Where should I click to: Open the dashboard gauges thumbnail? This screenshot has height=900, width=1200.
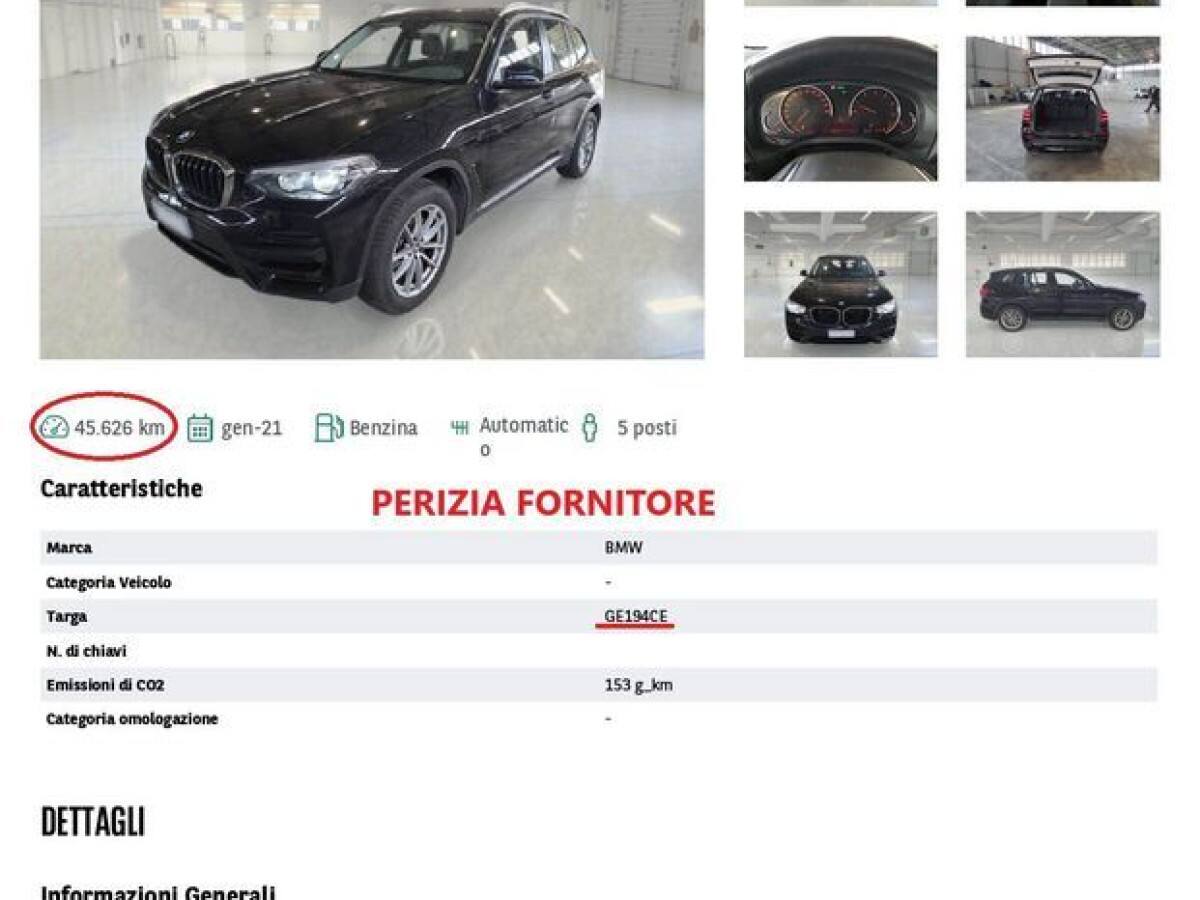click(x=841, y=109)
